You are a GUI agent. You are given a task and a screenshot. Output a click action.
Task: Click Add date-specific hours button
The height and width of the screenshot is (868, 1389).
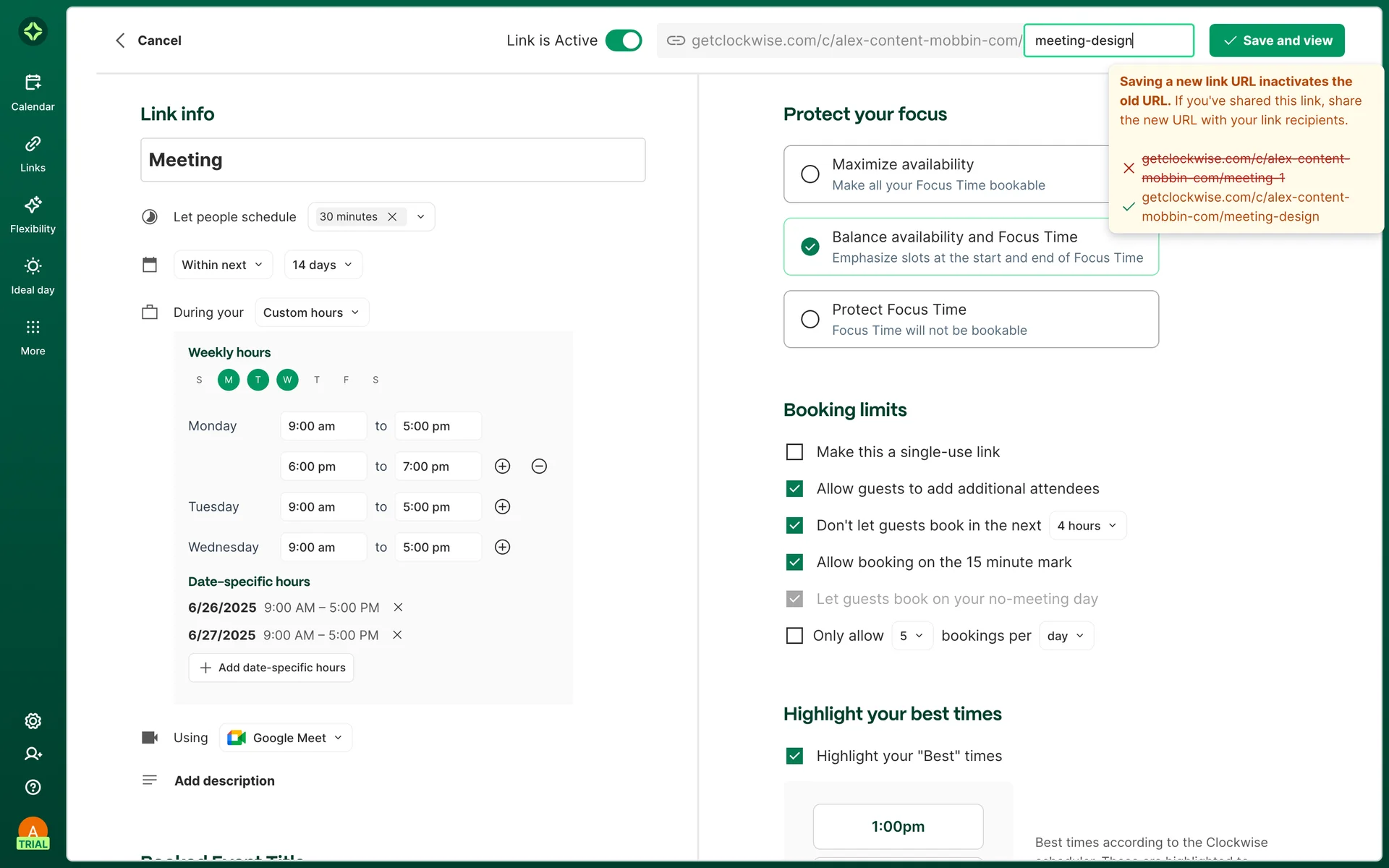coord(271,668)
